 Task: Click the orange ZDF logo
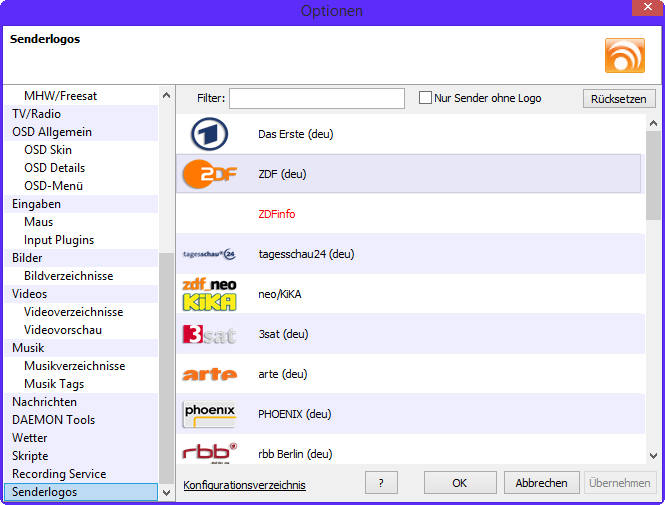(x=209, y=174)
